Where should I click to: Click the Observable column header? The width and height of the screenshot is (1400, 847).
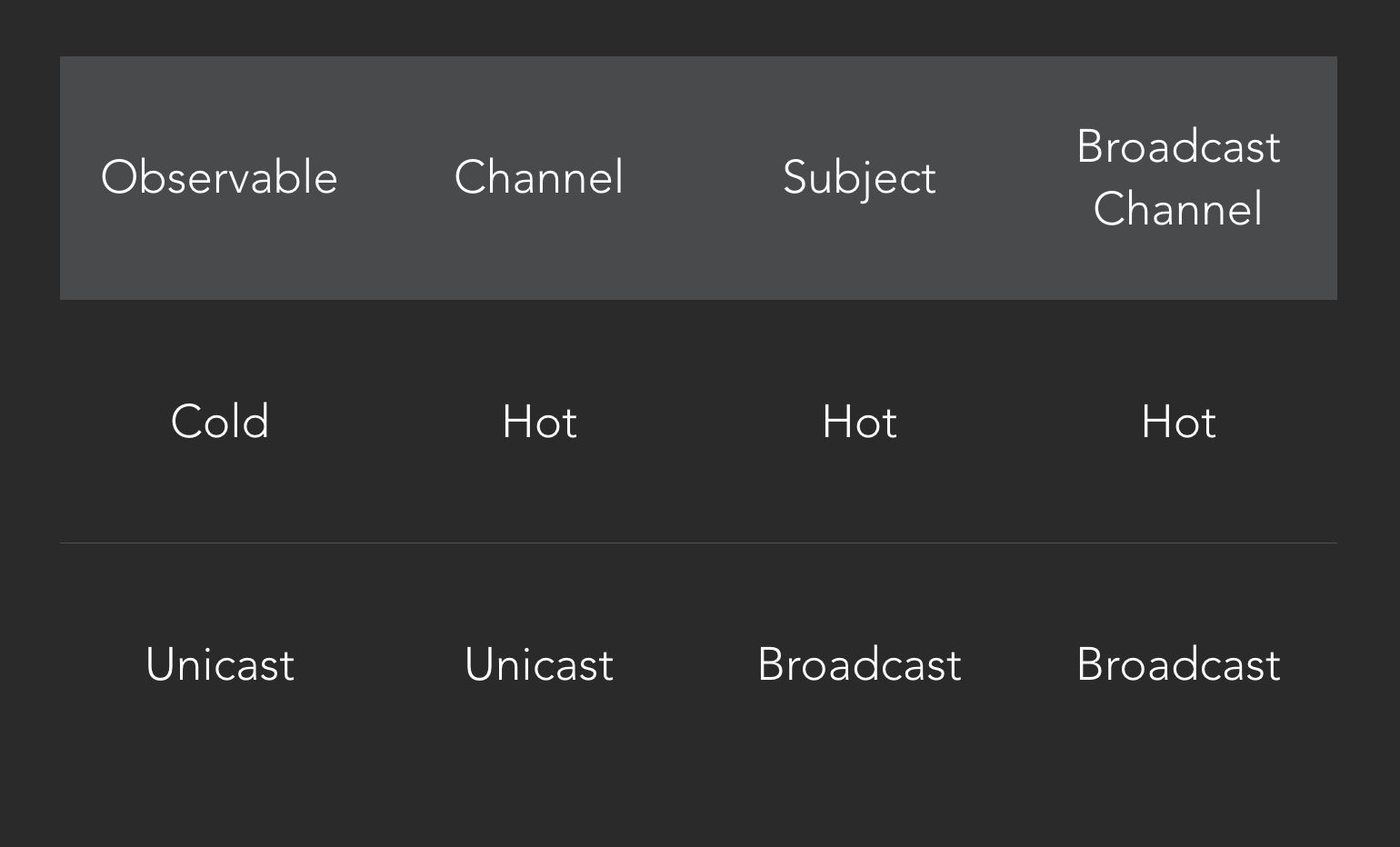(x=219, y=177)
